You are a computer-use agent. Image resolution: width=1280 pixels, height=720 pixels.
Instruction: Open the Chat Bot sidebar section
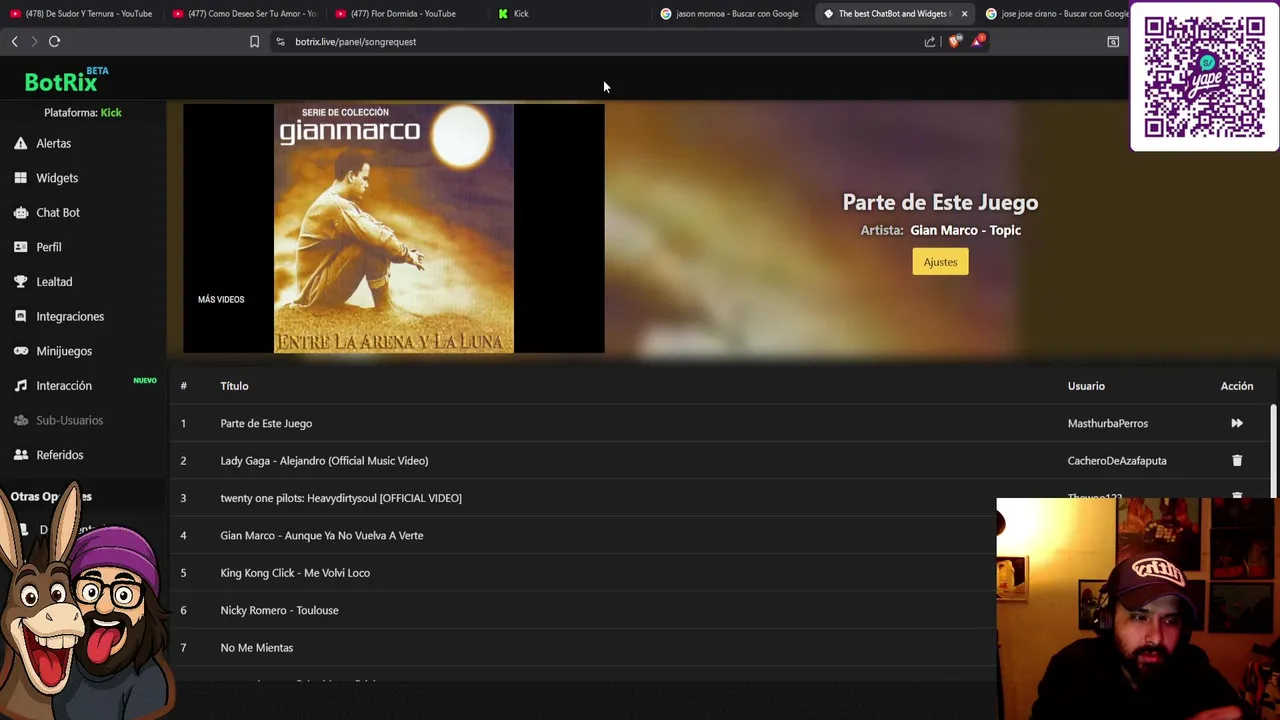click(58, 212)
